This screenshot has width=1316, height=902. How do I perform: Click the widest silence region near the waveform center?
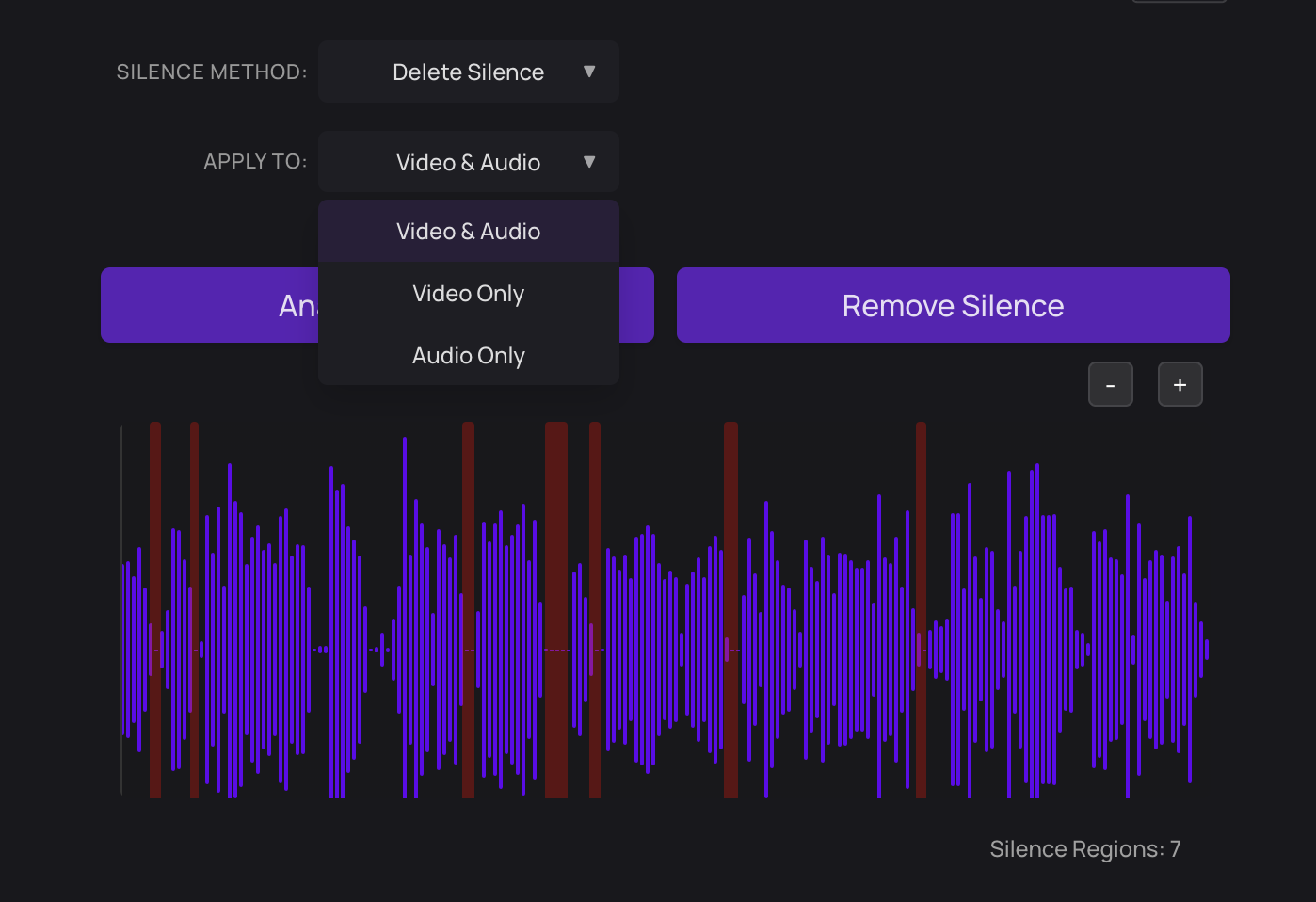point(555,612)
